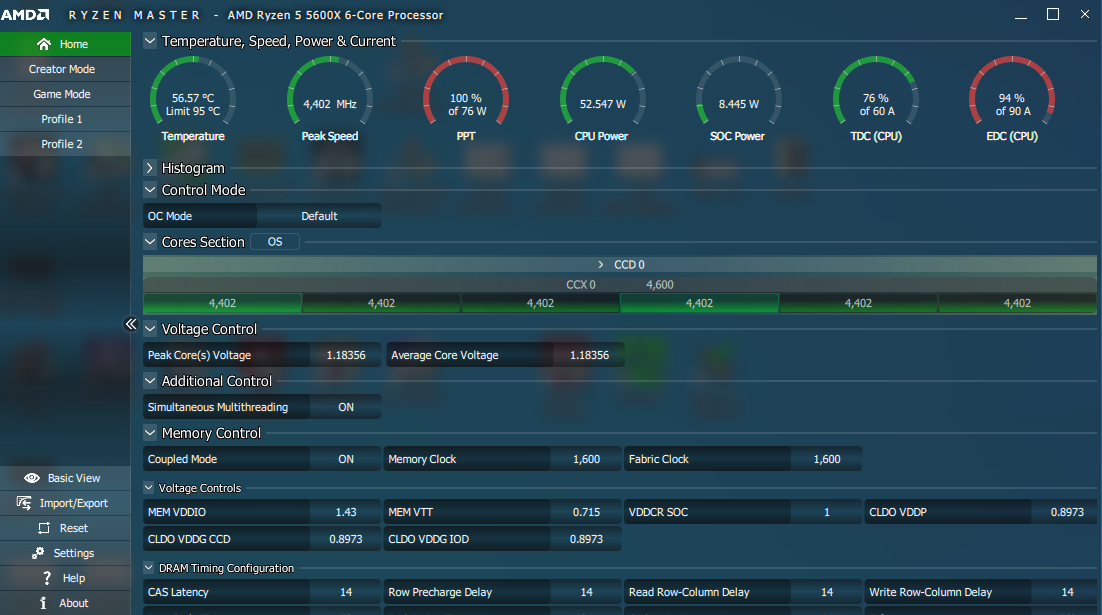Open Settings
Screen dimensions: 1102x615
(65, 553)
